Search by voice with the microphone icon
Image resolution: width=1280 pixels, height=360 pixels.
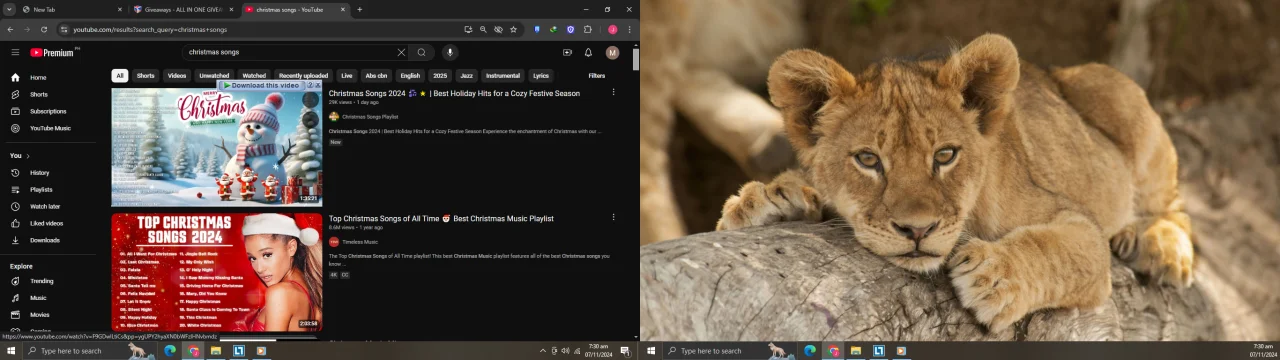point(450,52)
